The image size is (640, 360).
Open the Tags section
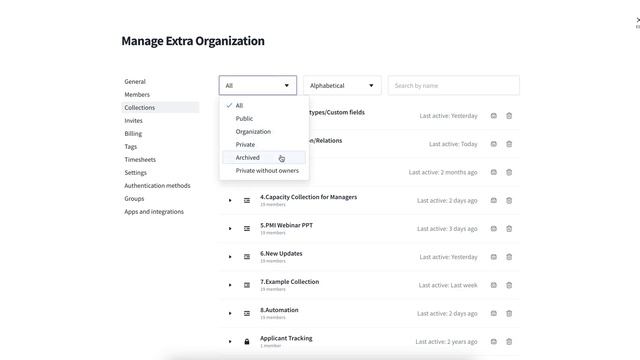(131, 147)
